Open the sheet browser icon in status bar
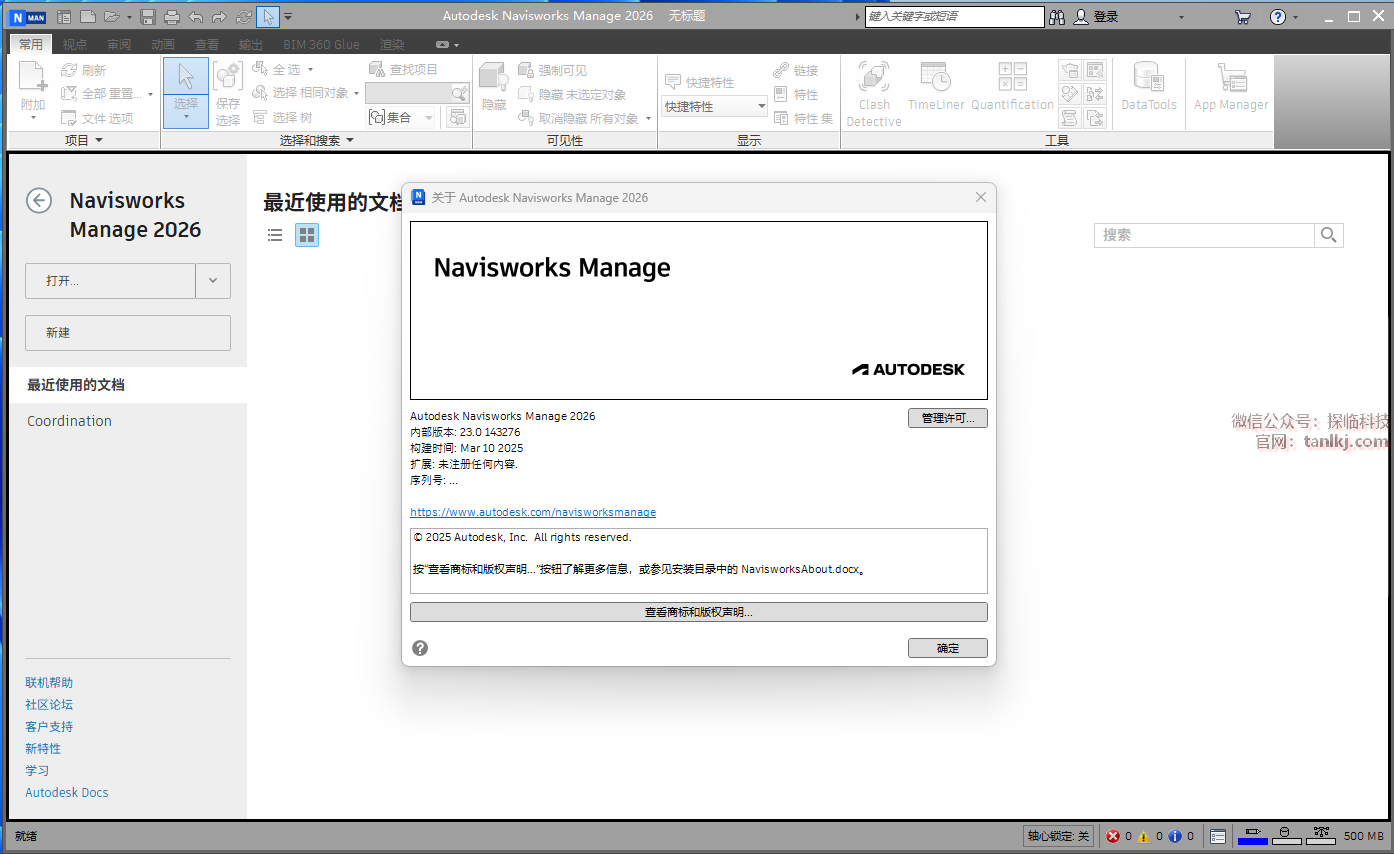Image resolution: width=1394 pixels, height=854 pixels. click(1218, 836)
